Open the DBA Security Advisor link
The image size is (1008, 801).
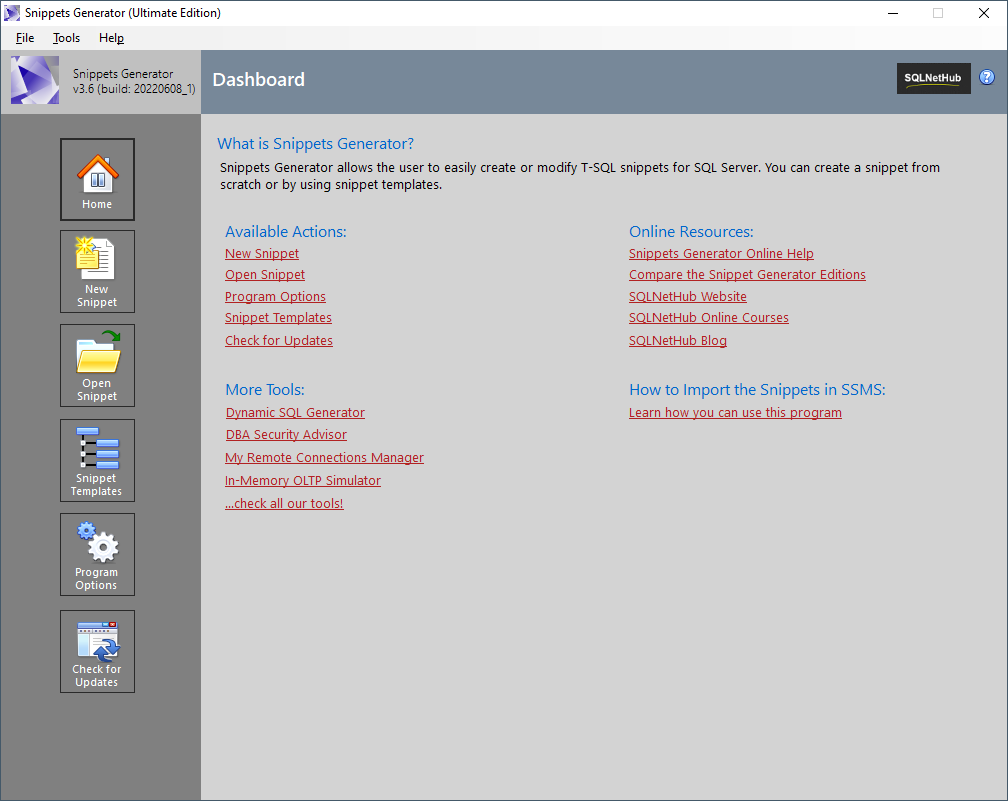point(286,435)
